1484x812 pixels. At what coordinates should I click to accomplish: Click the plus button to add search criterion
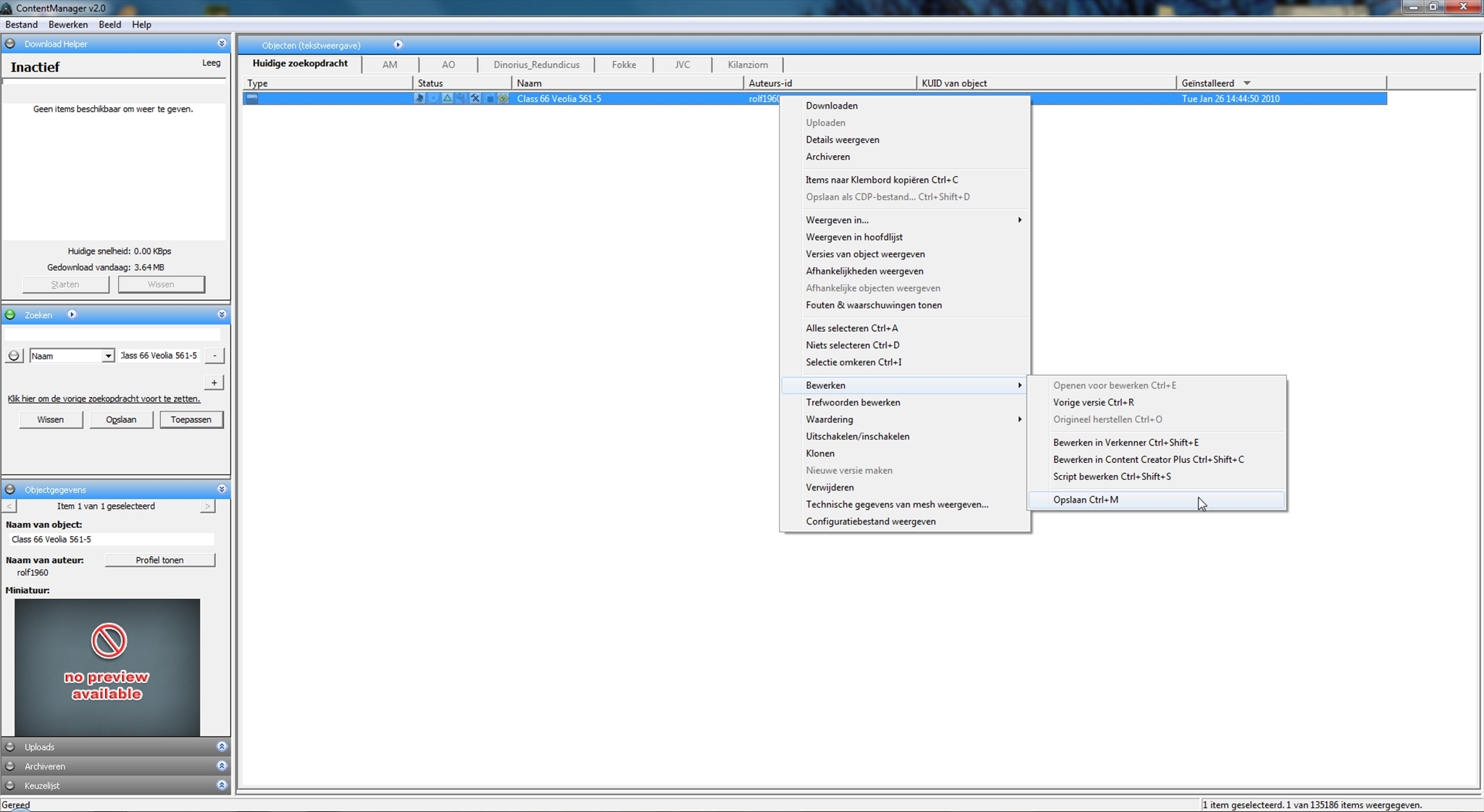(214, 382)
